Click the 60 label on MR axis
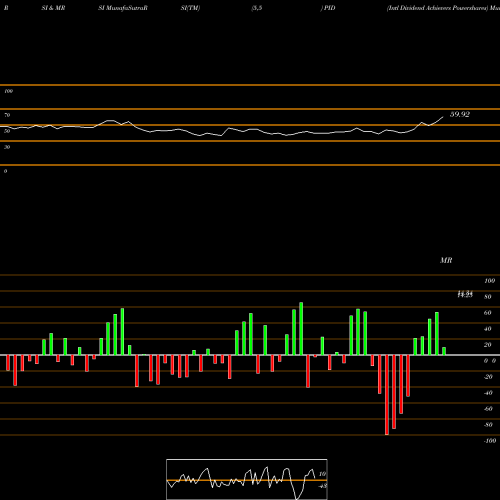This screenshot has width=500, height=500. point(488,313)
